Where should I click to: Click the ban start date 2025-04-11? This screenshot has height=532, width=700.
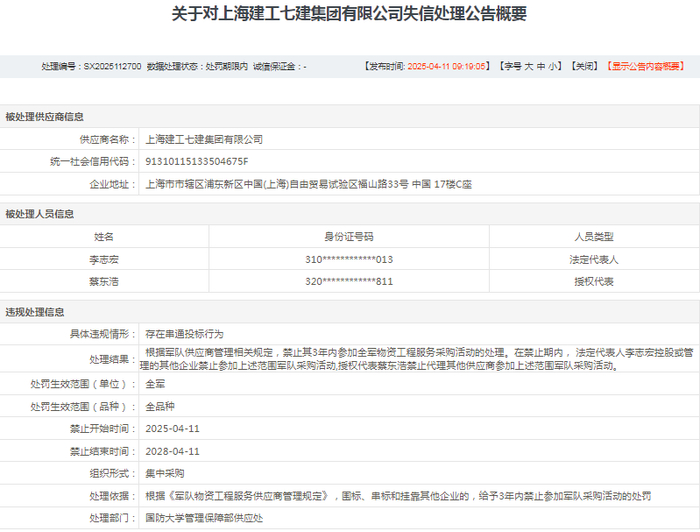click(172, 429)
